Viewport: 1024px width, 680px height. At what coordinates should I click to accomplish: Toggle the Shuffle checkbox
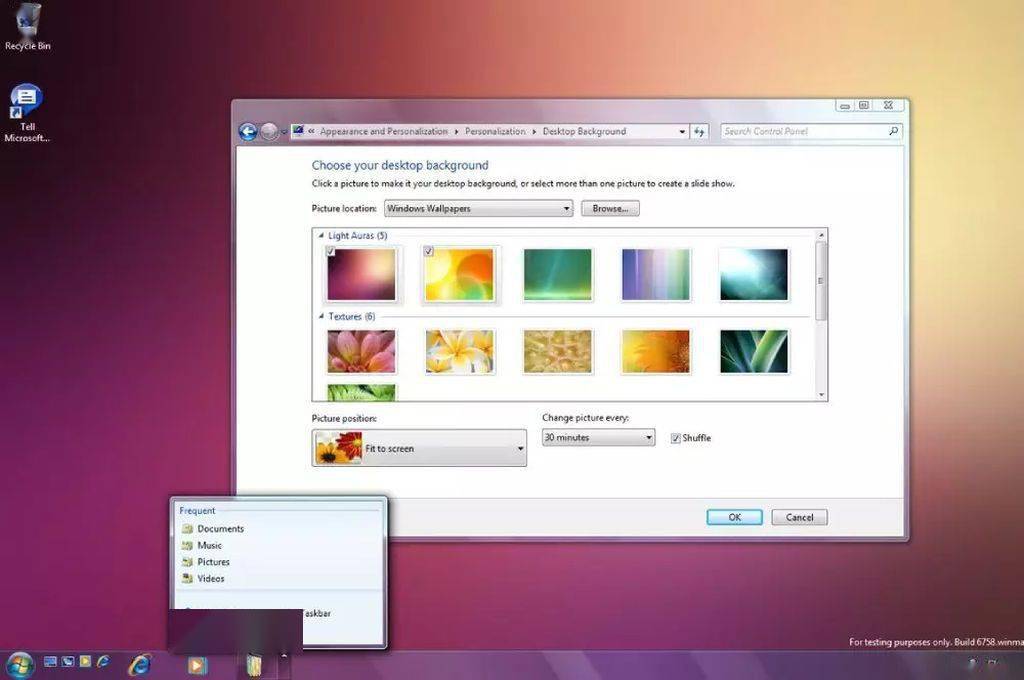tap(676, 438)
